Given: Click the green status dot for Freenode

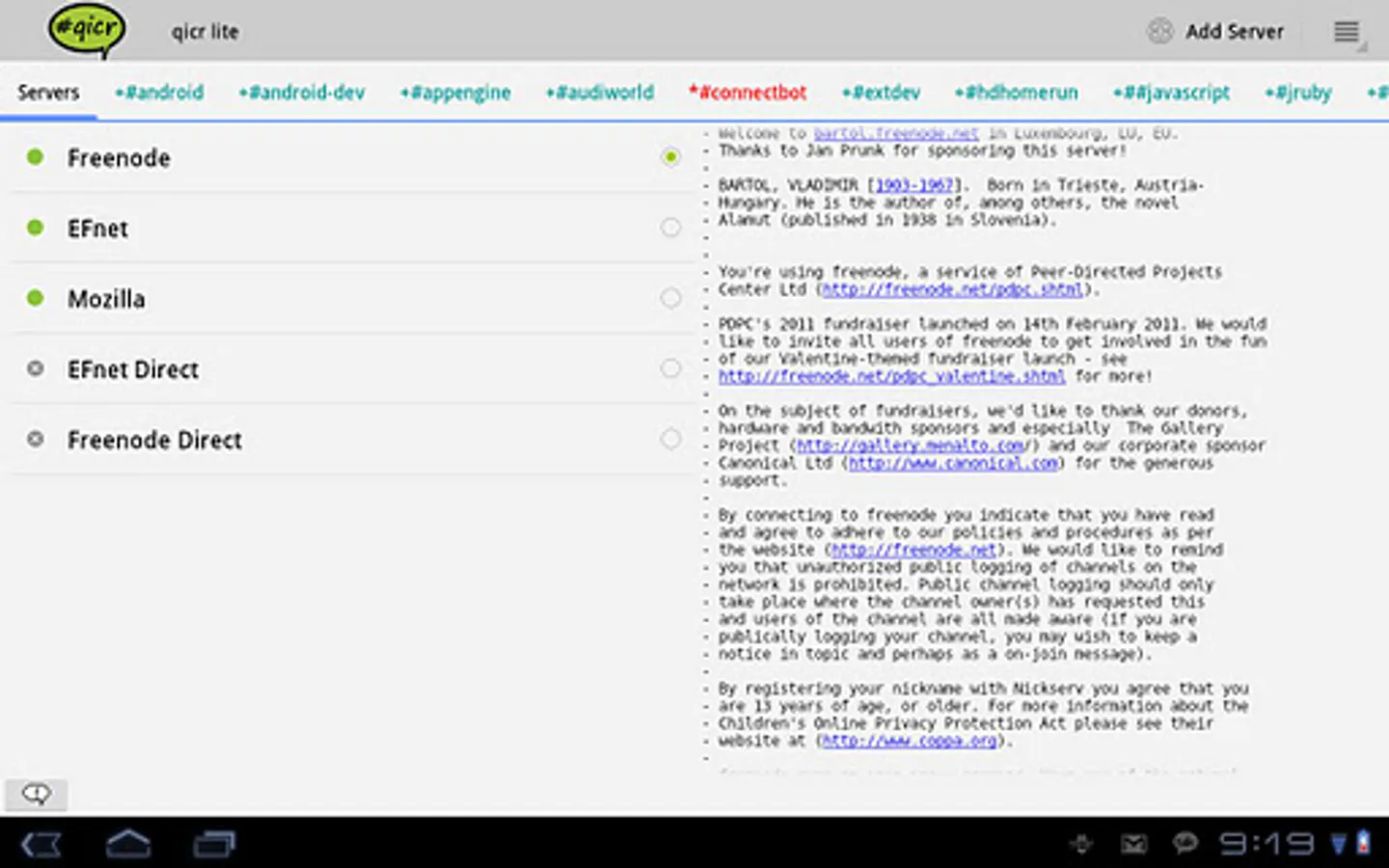Looking at the screenshot, I should 36,156.
